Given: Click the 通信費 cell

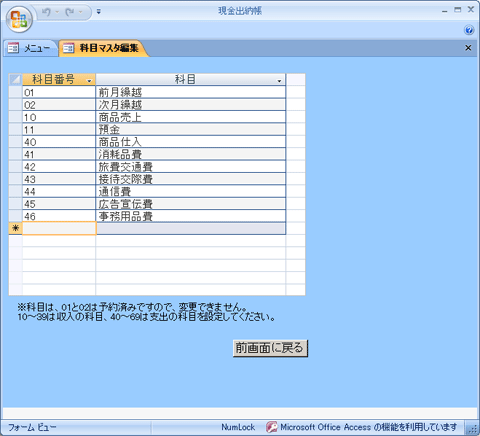Looking at the screenshot, I should [191, 191].
